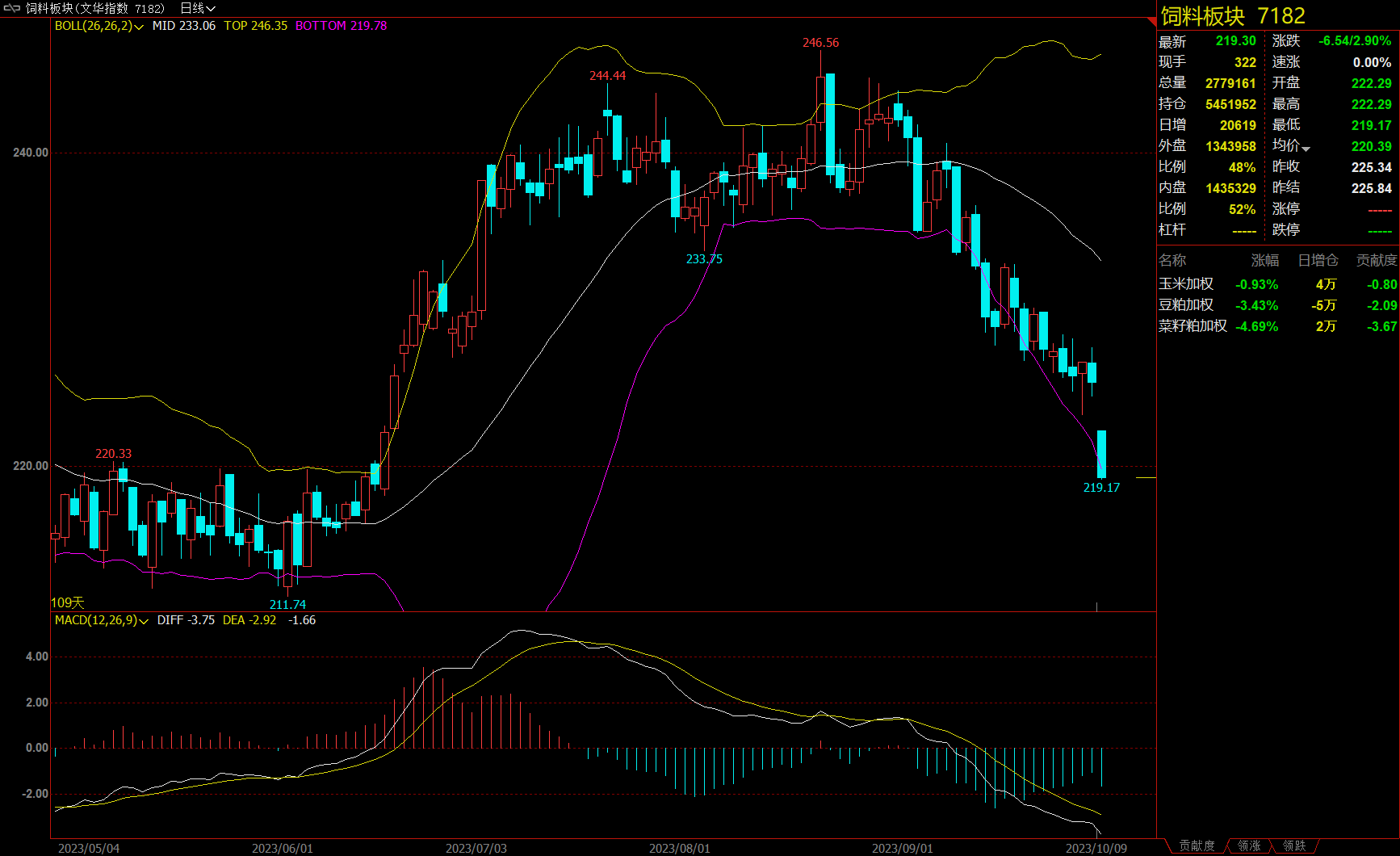Viewport: 1400px width, 856px height.
Task: Click the 233.75 low label on chart
Action: point(704,259)
